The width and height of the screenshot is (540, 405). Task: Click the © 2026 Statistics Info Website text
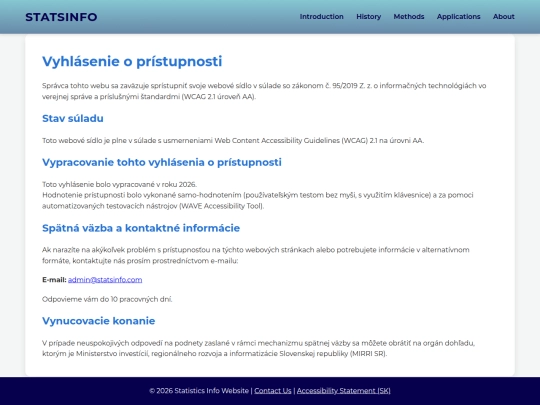point(199,391)
